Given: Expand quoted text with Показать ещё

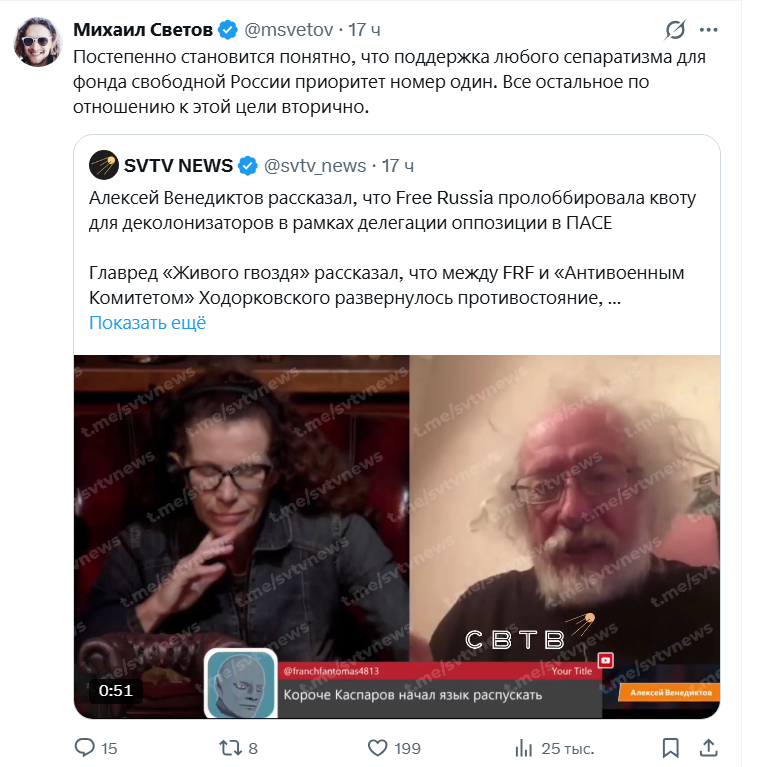Looking at the screenshot, I should click(147, 323).
